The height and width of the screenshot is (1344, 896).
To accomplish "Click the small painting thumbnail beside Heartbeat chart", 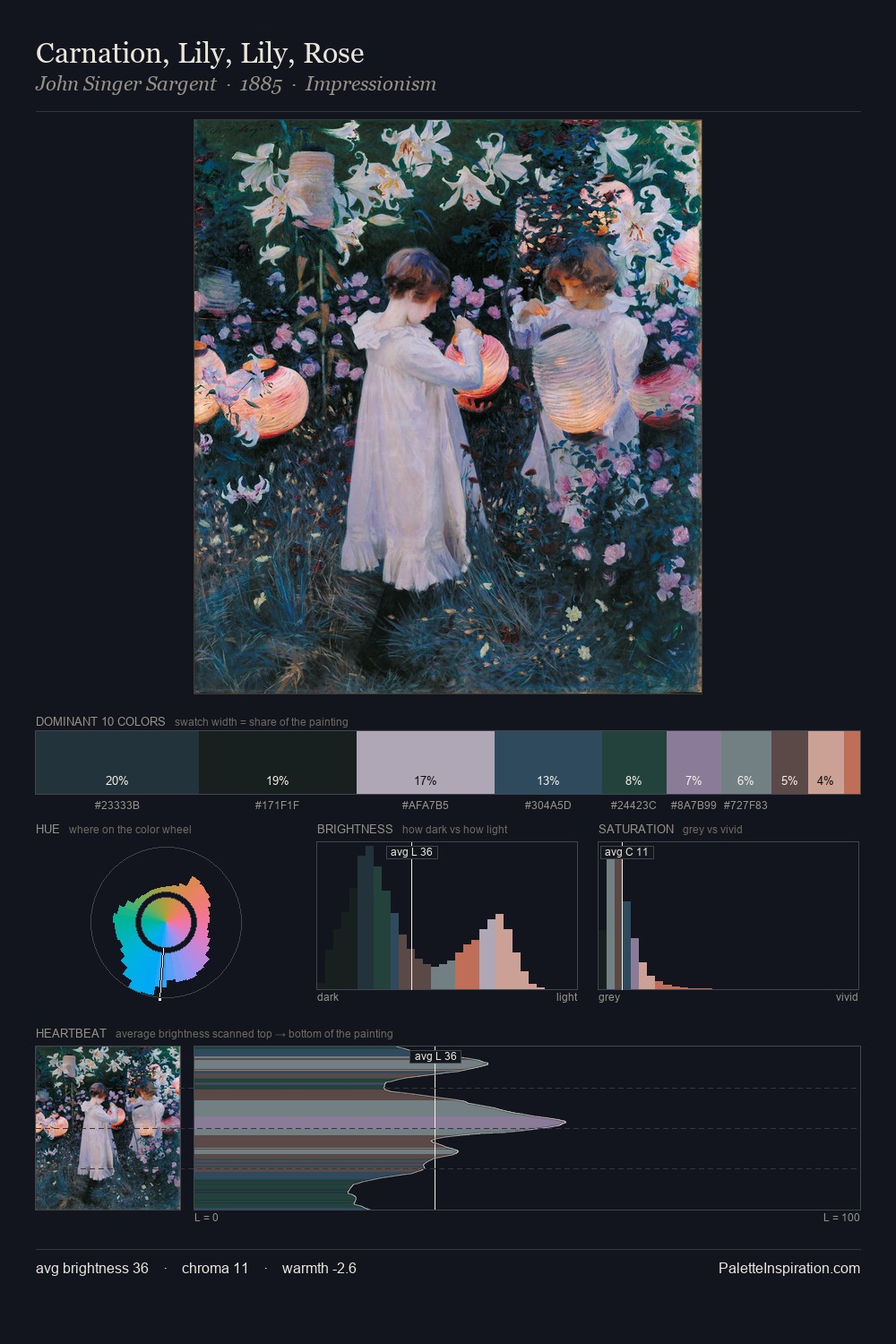I will pos(108,1128).
